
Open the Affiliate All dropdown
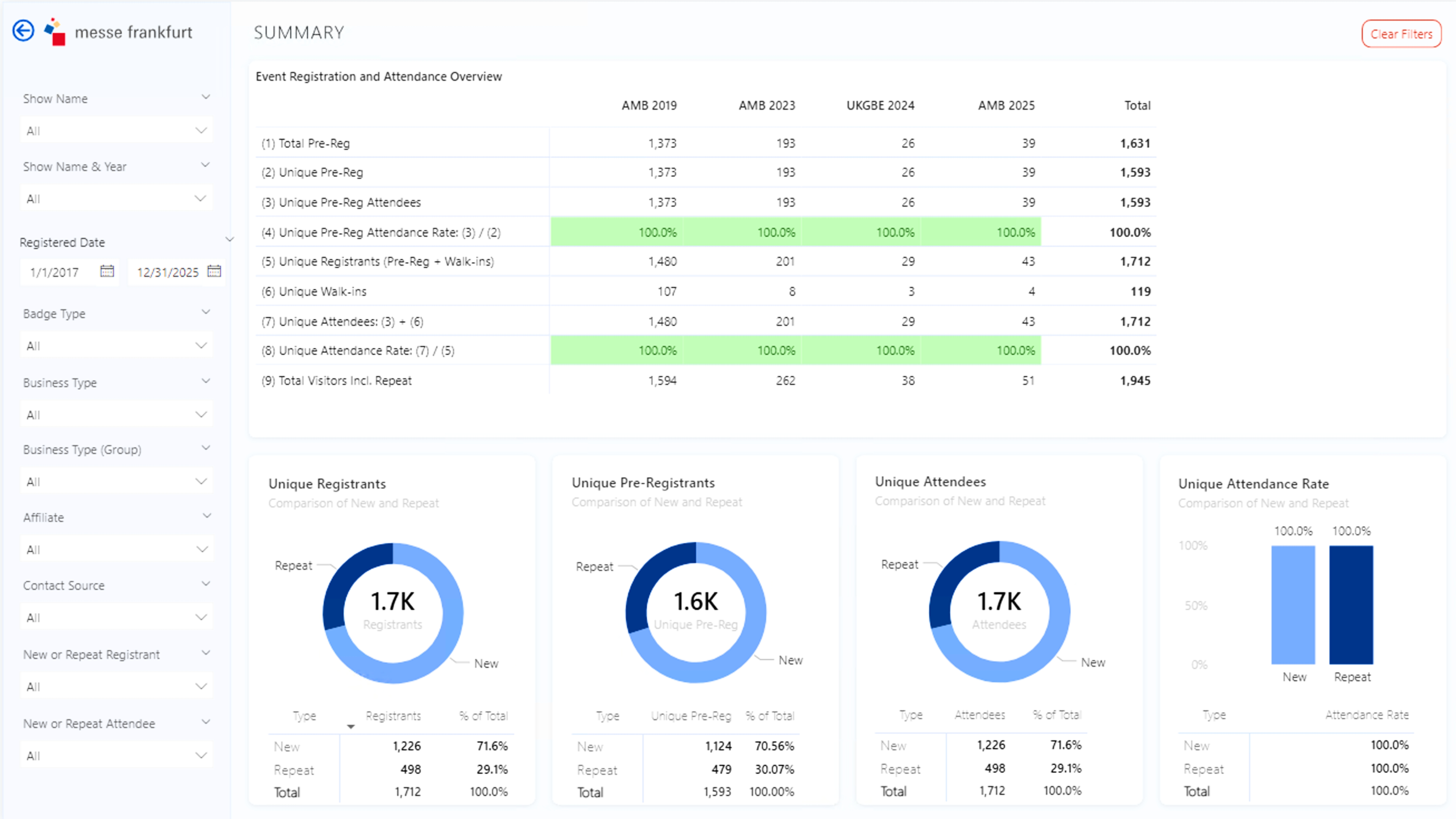116,549
